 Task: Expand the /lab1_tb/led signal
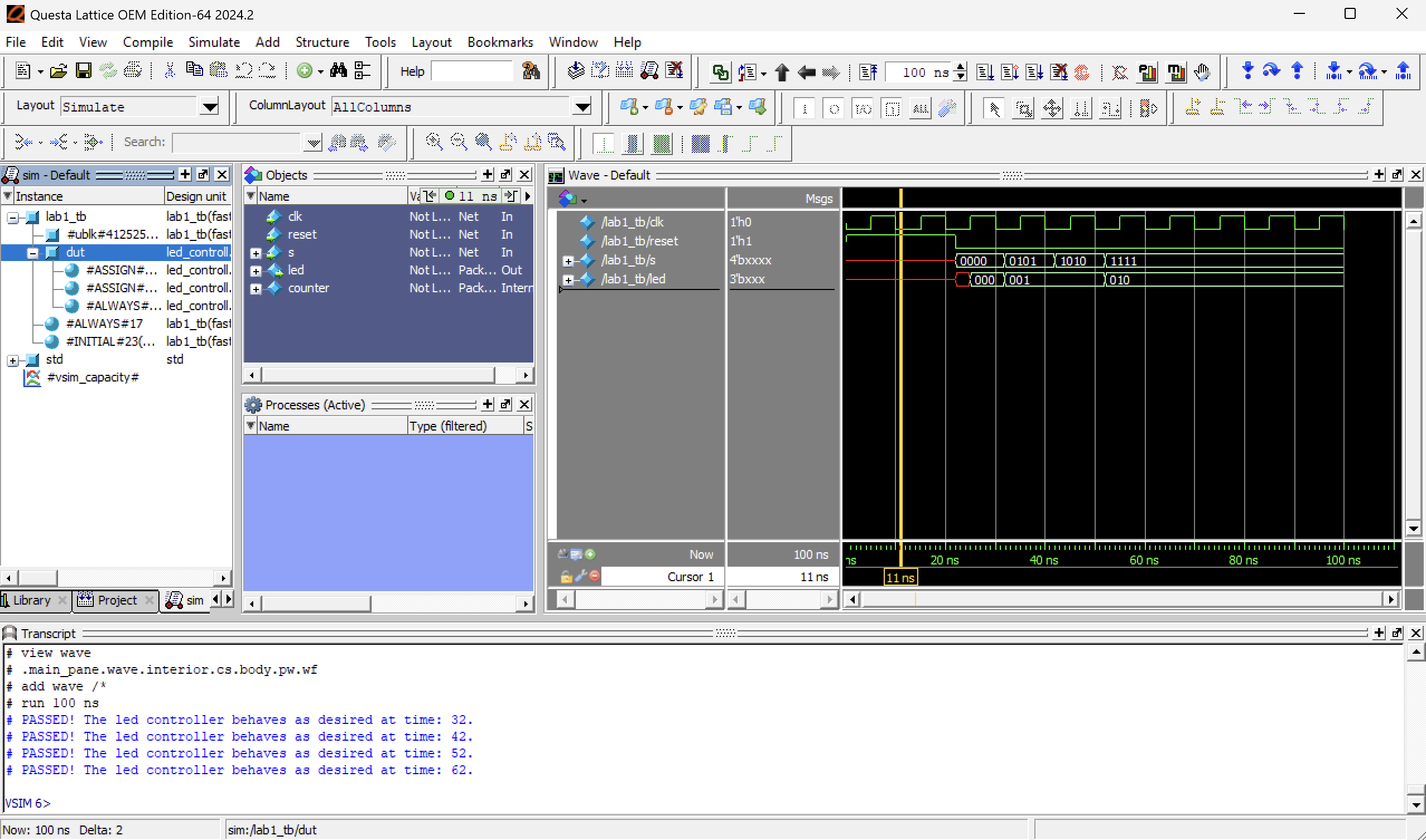click(569, 279)
